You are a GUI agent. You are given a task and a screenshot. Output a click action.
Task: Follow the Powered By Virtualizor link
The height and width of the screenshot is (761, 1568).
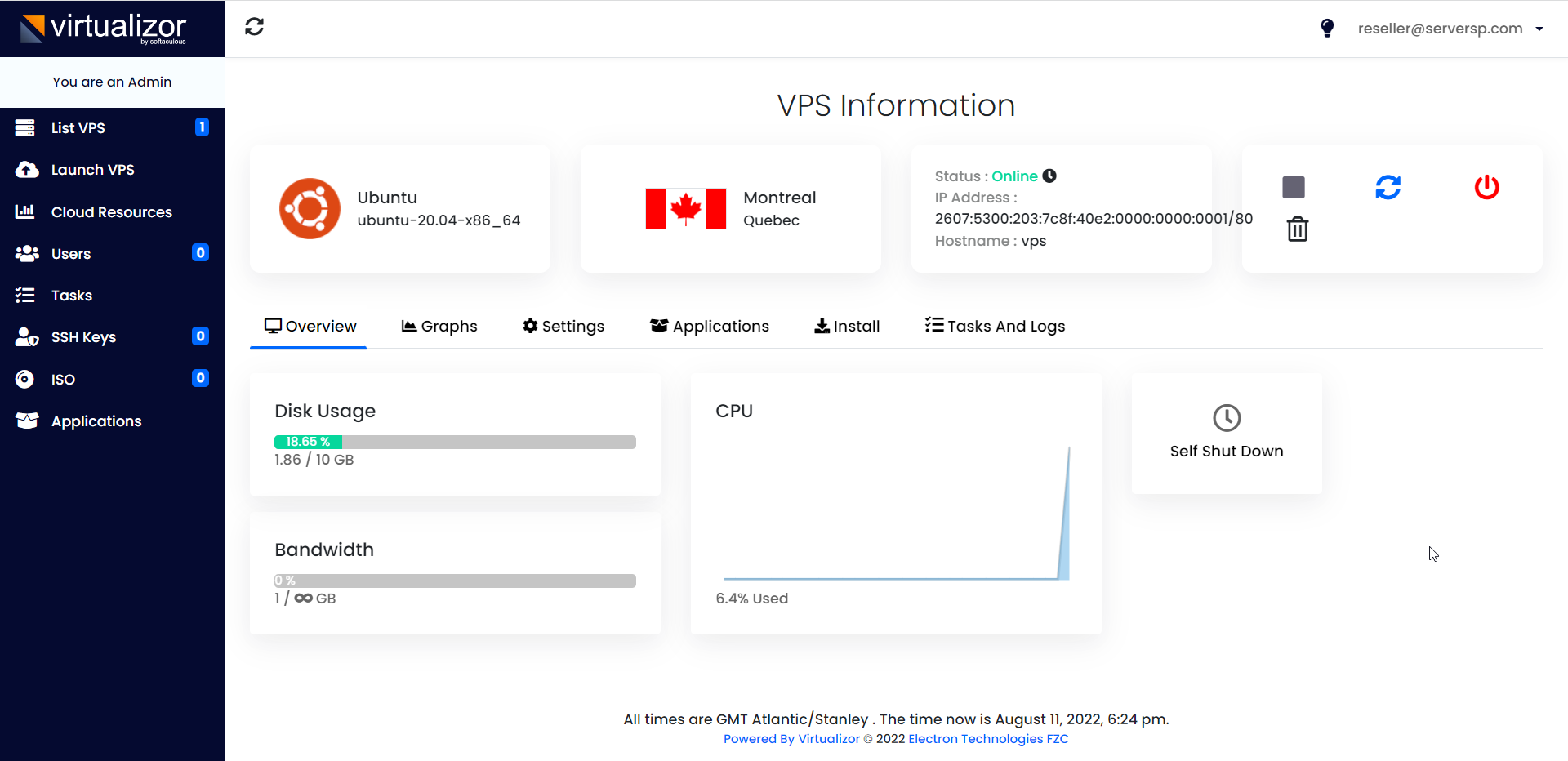(791, 739)
